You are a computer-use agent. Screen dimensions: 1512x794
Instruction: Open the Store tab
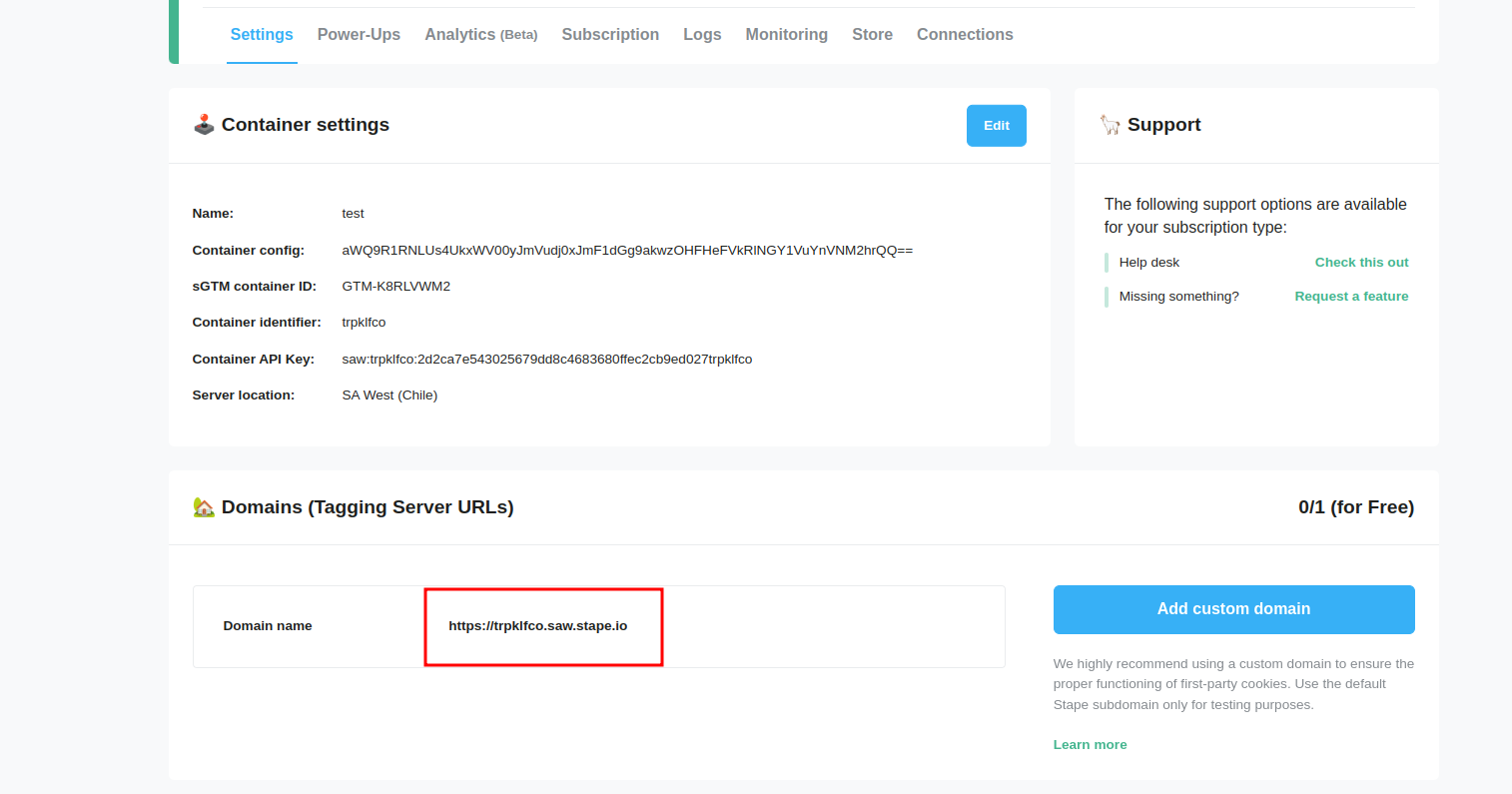872,34
